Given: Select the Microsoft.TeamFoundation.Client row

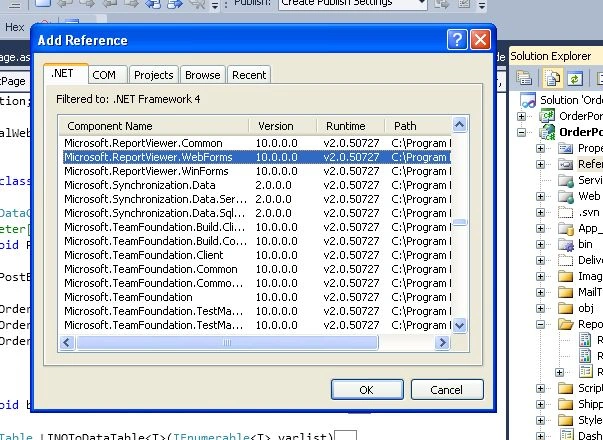Looking at the screenshot, I should coord(257,255).
